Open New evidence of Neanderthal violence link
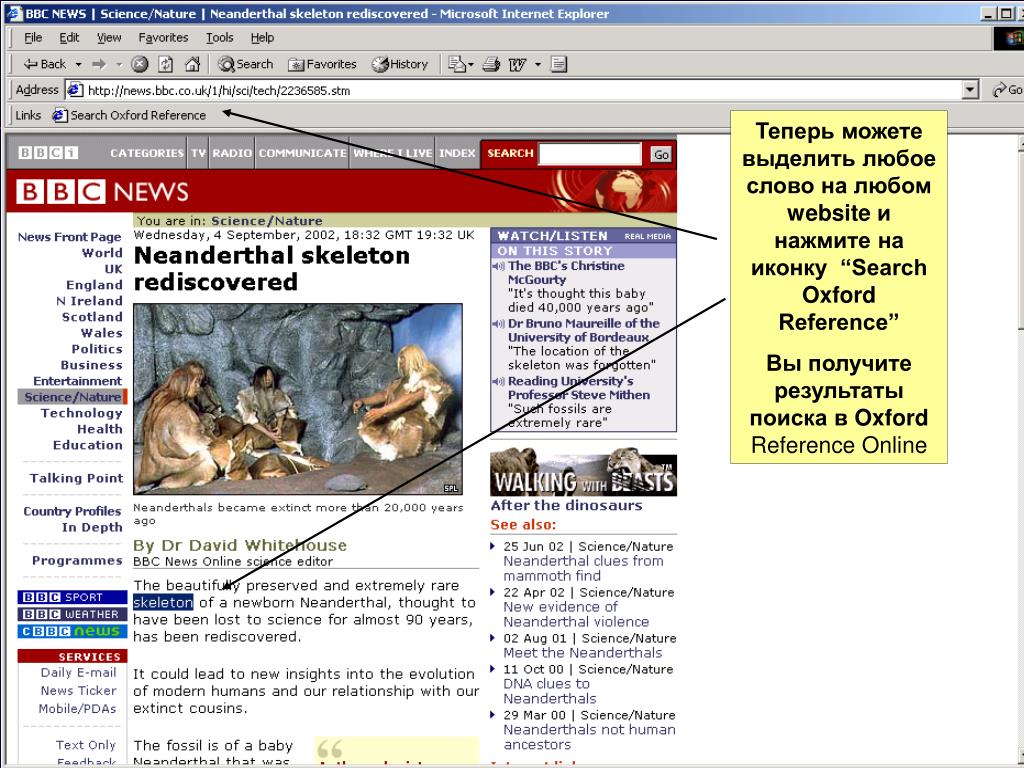The width and height of the screenshot is (1024, 768). click(576, 615)
